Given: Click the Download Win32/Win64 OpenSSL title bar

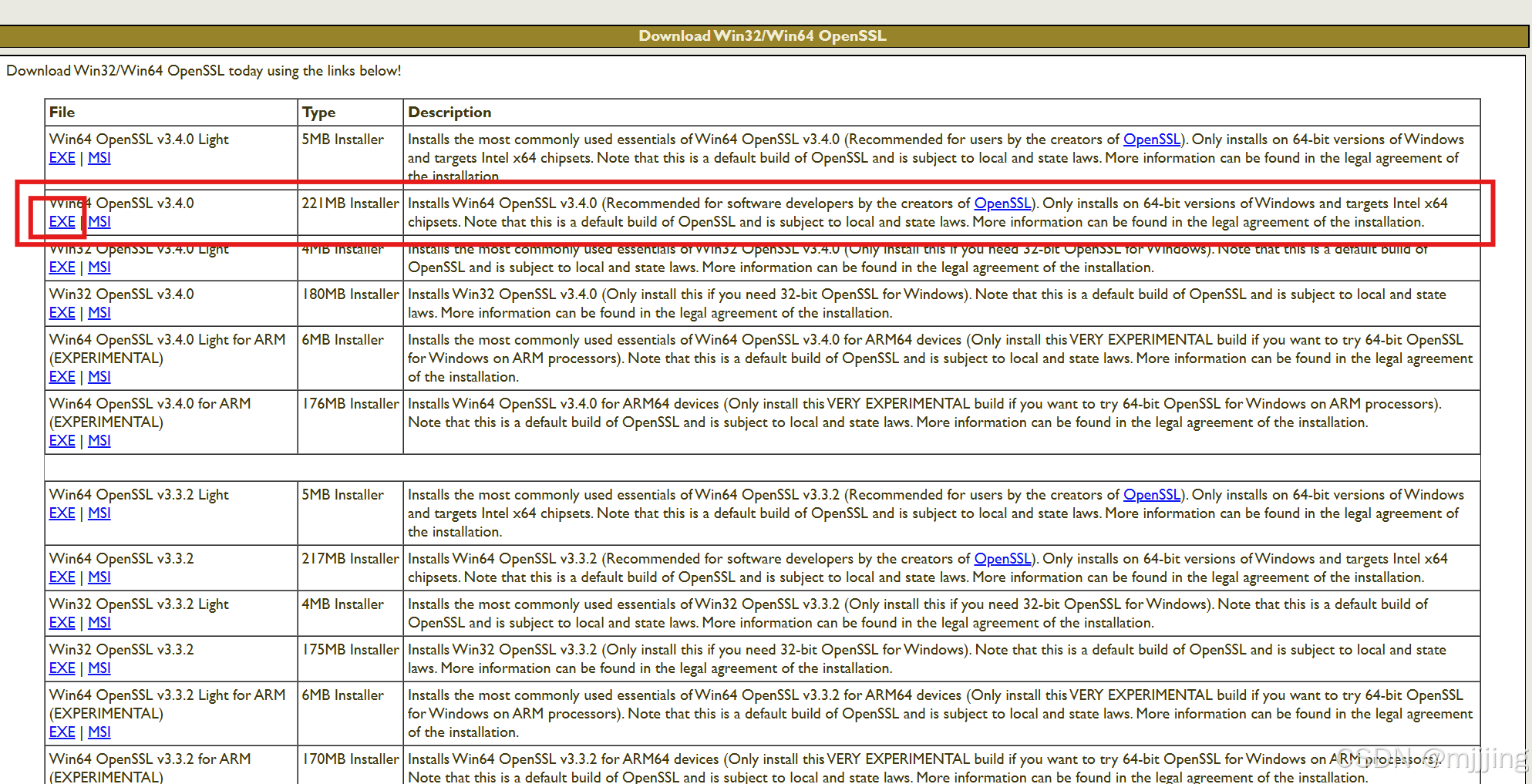Looking at the screenshot, I should [763, 36].
